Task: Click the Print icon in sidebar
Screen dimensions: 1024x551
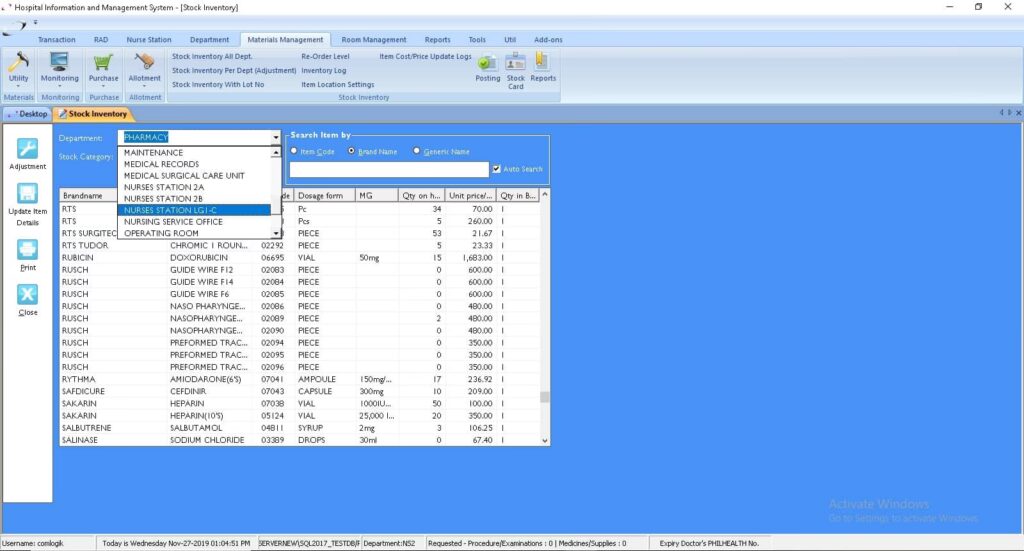Action: point(28,250)
